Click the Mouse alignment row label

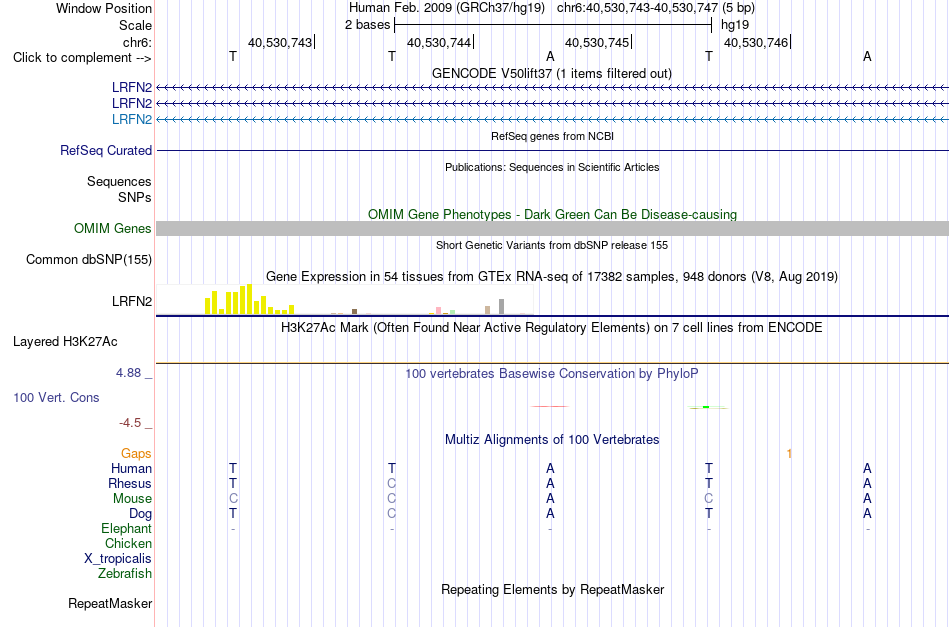[x=132, y=499]
